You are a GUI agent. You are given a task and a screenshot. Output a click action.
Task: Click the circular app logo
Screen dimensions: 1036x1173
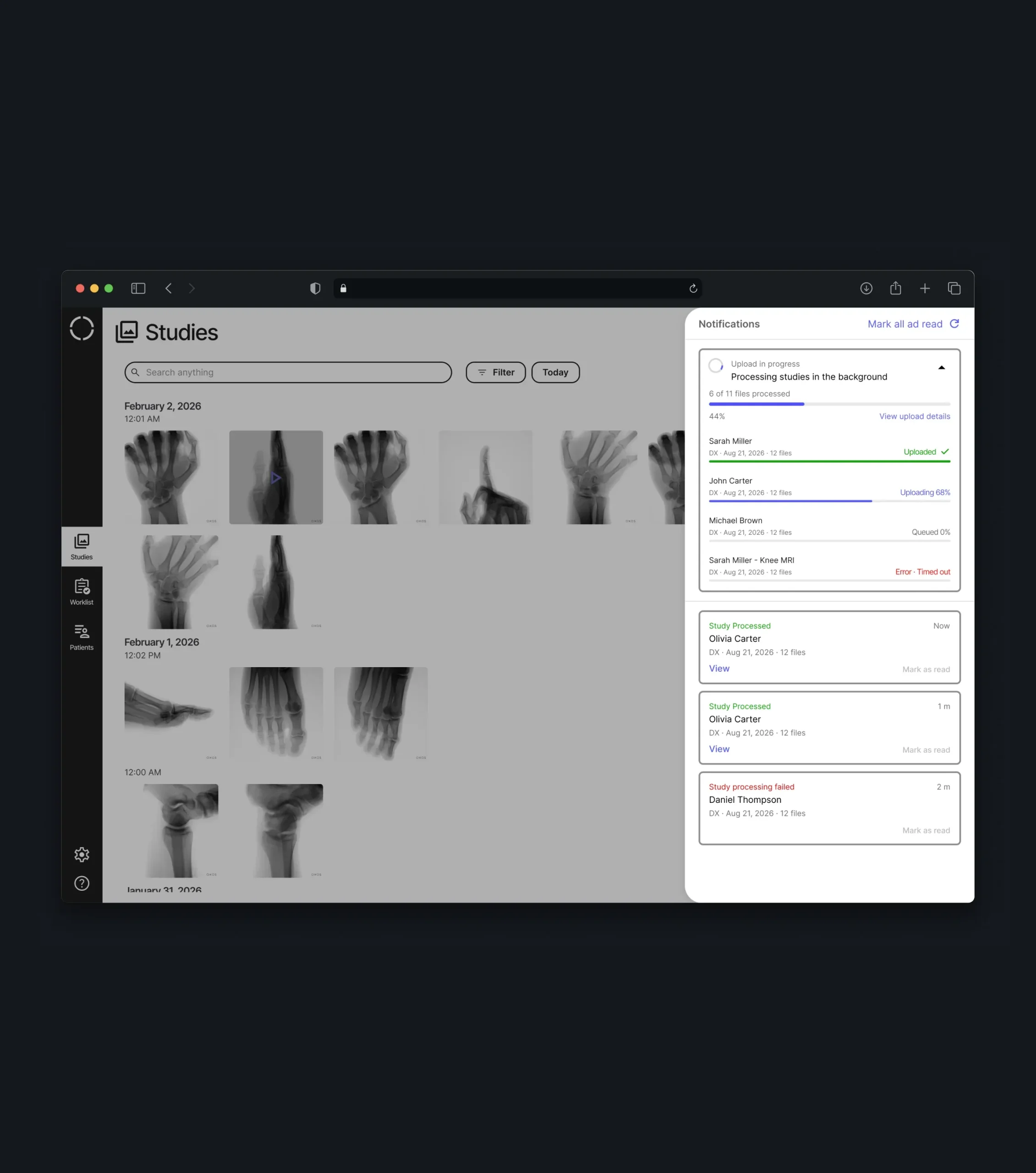coord(82,329)
